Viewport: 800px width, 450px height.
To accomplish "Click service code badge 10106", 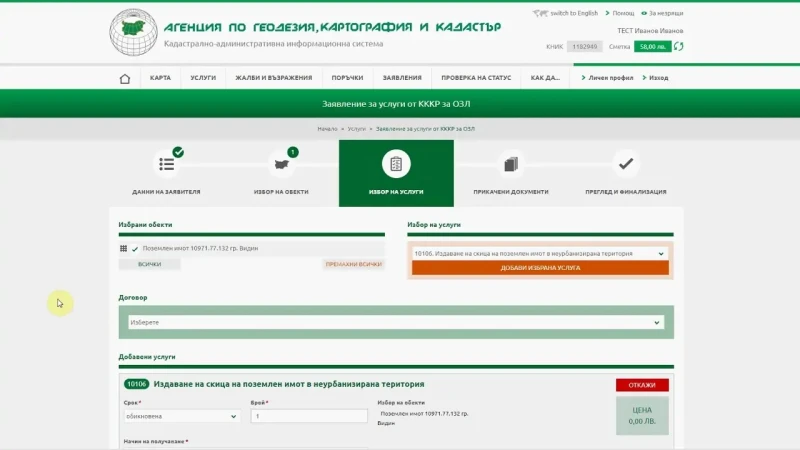I will 136,384.
